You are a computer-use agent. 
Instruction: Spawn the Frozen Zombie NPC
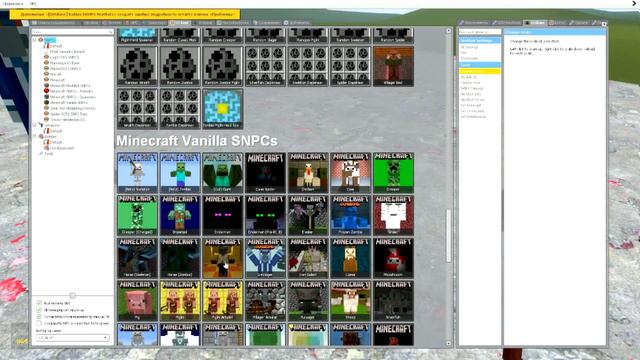[351, 215]
